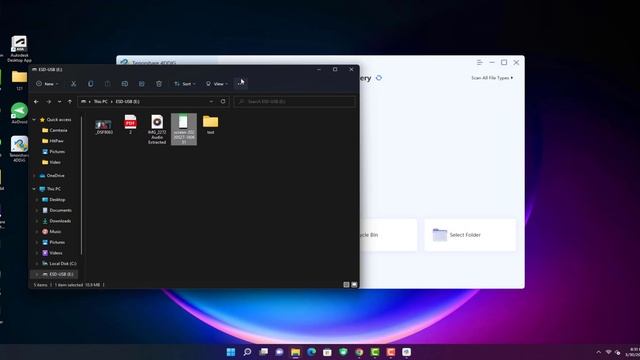Expand the OneDrive node

coord(34,176)
